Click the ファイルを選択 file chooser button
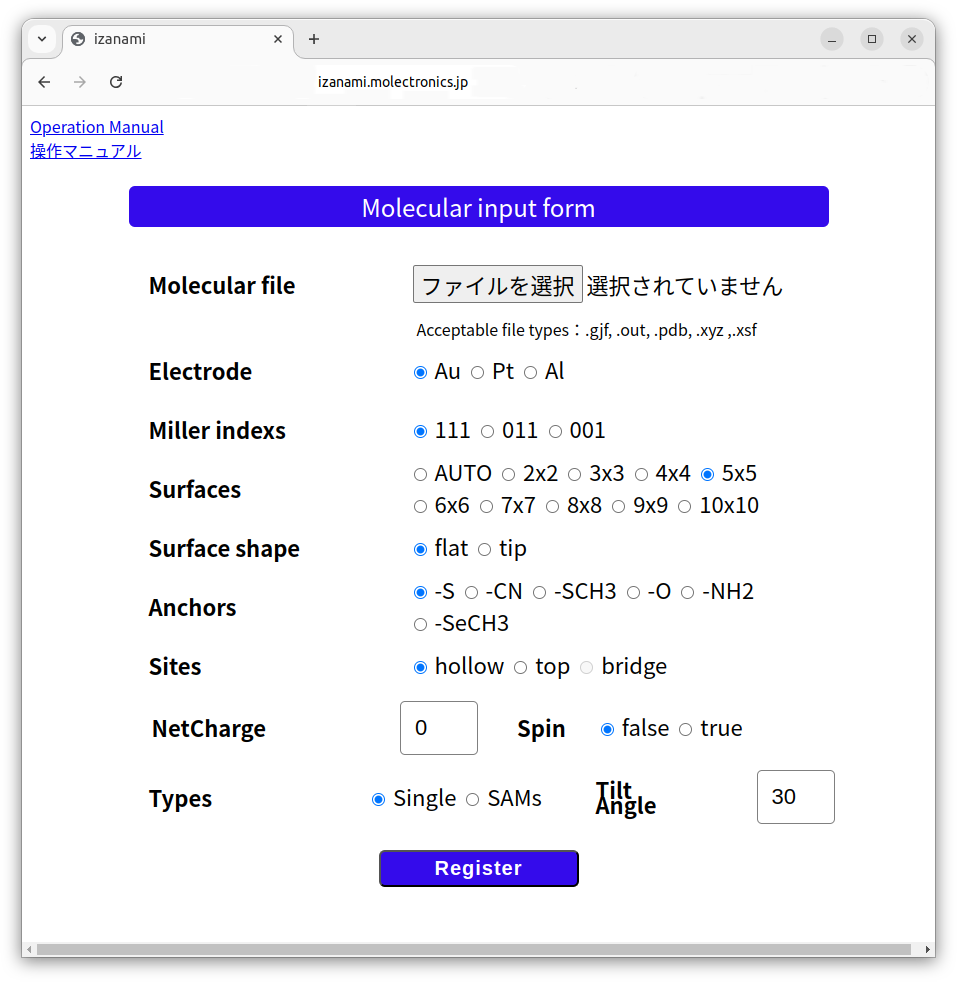Image resolution: width=957 pixels, height=982 pixels. 498,284
